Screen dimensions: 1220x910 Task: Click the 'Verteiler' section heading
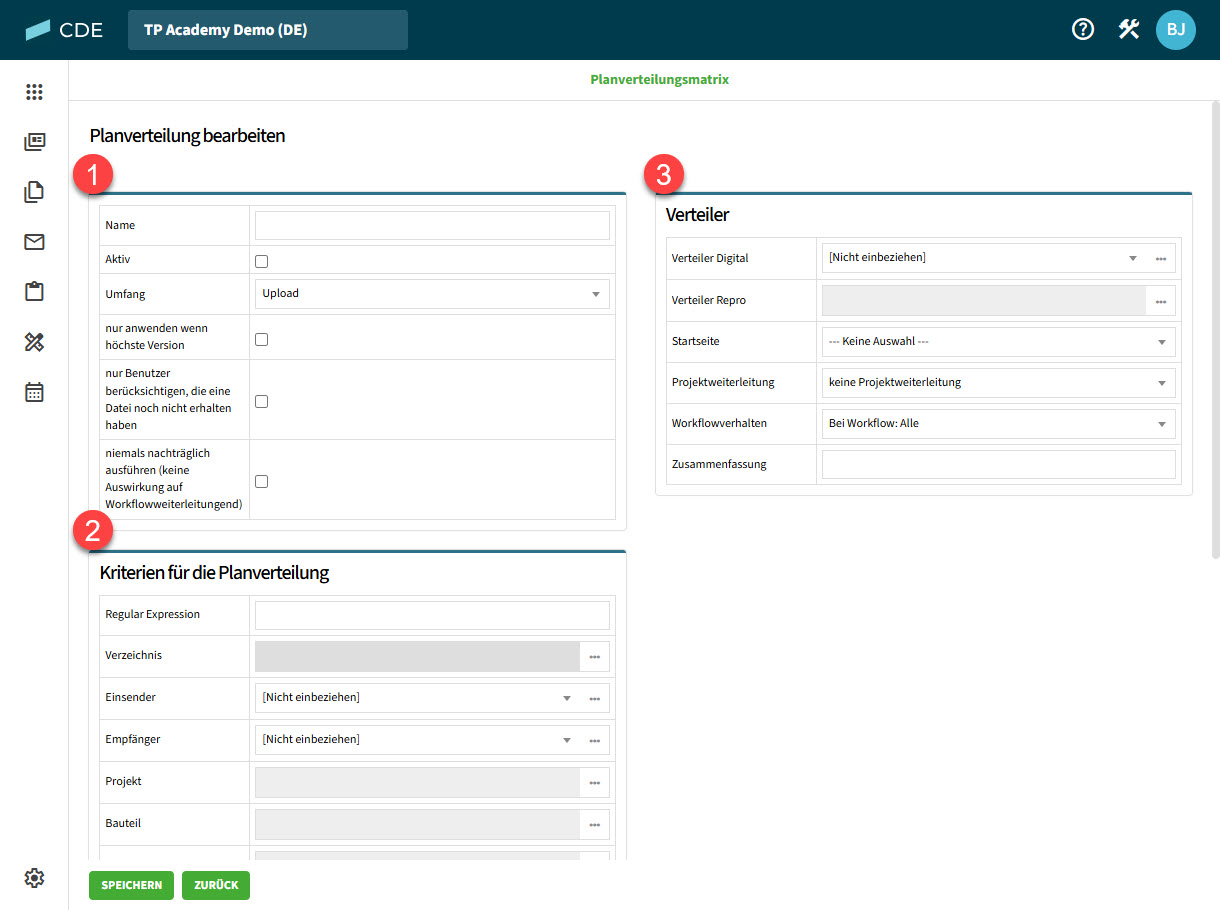(697, 215)
